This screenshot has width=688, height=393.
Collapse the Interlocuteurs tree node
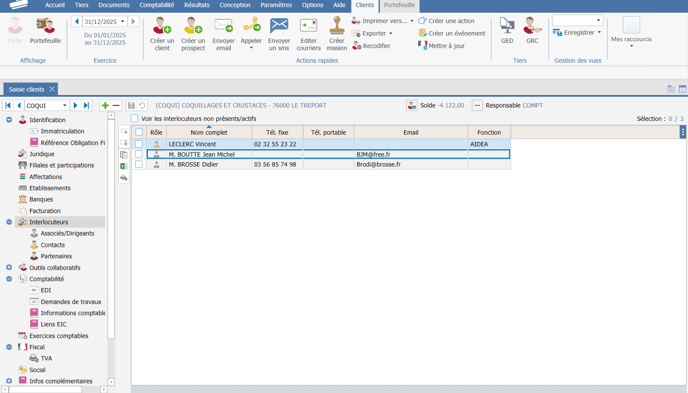(x=9, y=222)
